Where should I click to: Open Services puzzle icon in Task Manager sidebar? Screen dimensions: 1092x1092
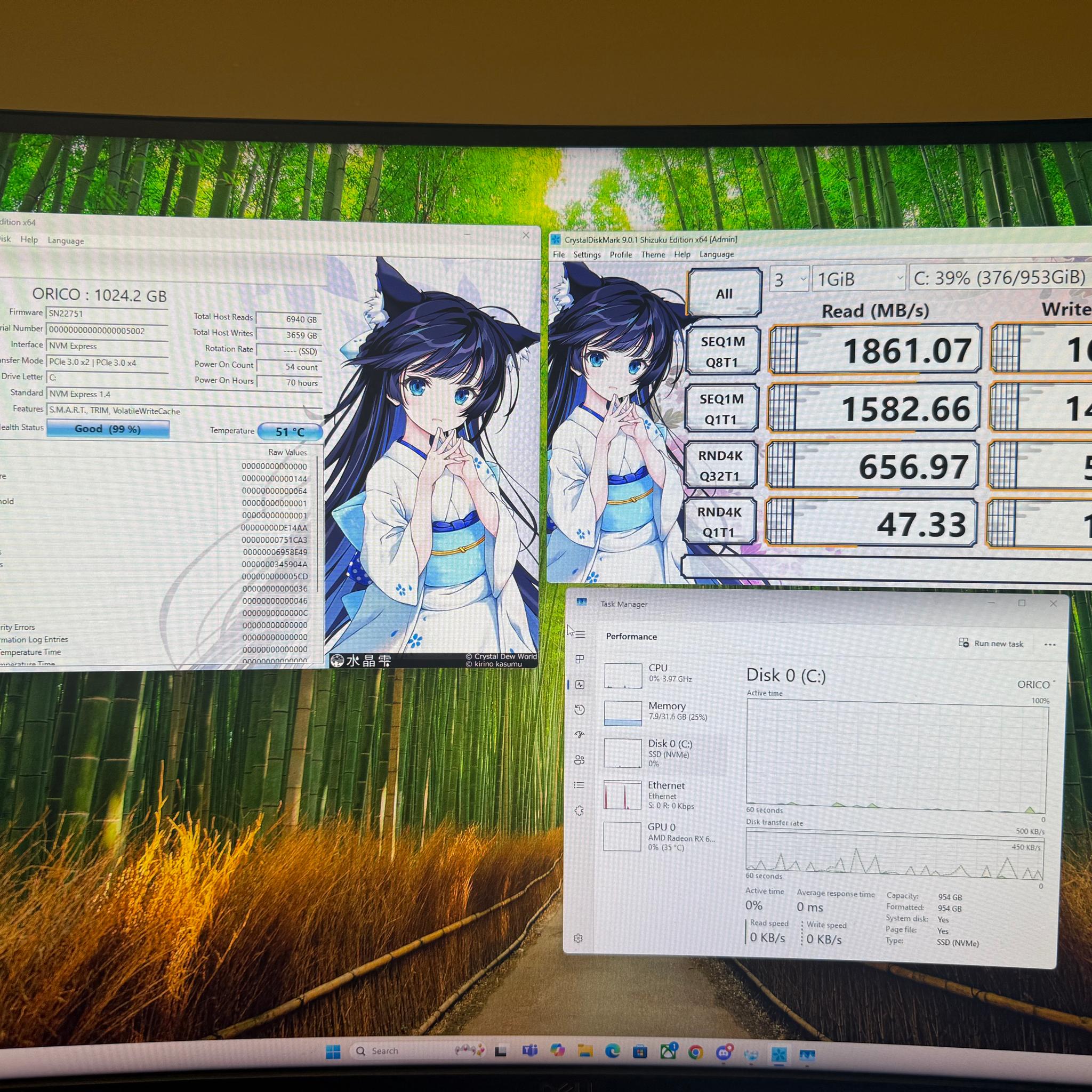pos(580,810)
